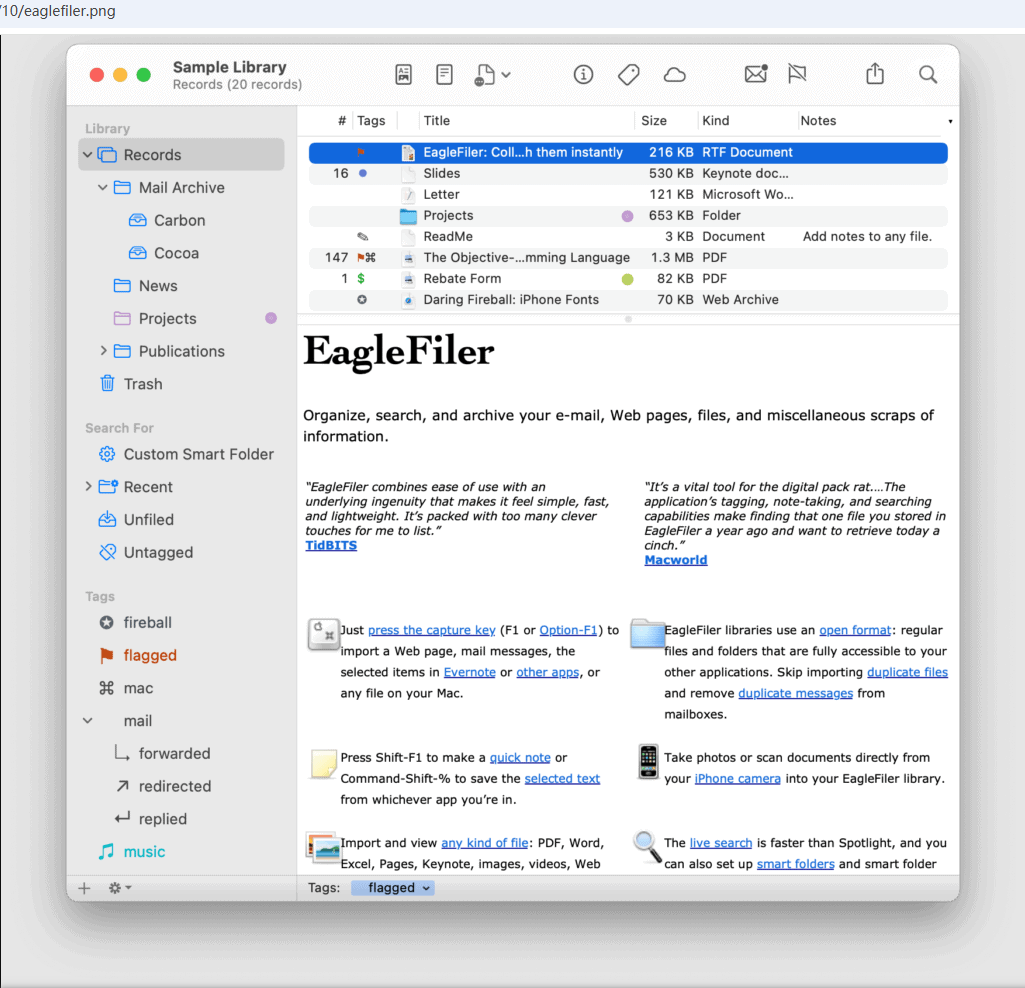Follow the "press the capture key" link

pyautogui.click(x=431, y=630)
